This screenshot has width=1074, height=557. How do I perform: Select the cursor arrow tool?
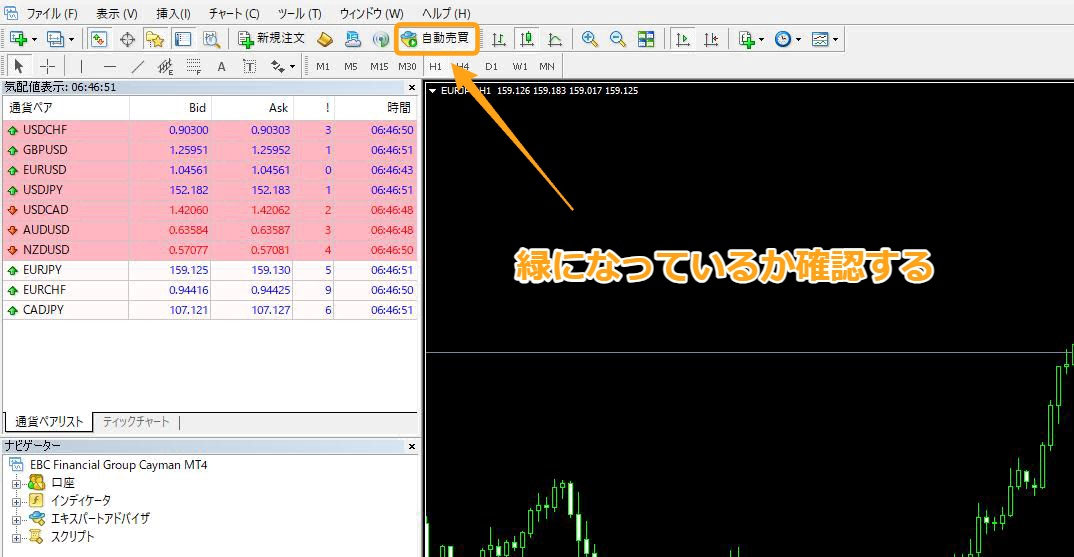[18, 66]
